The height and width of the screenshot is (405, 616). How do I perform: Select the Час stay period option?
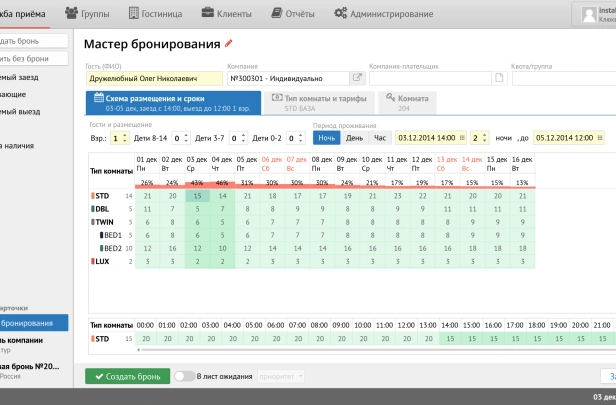click(380, 137)
